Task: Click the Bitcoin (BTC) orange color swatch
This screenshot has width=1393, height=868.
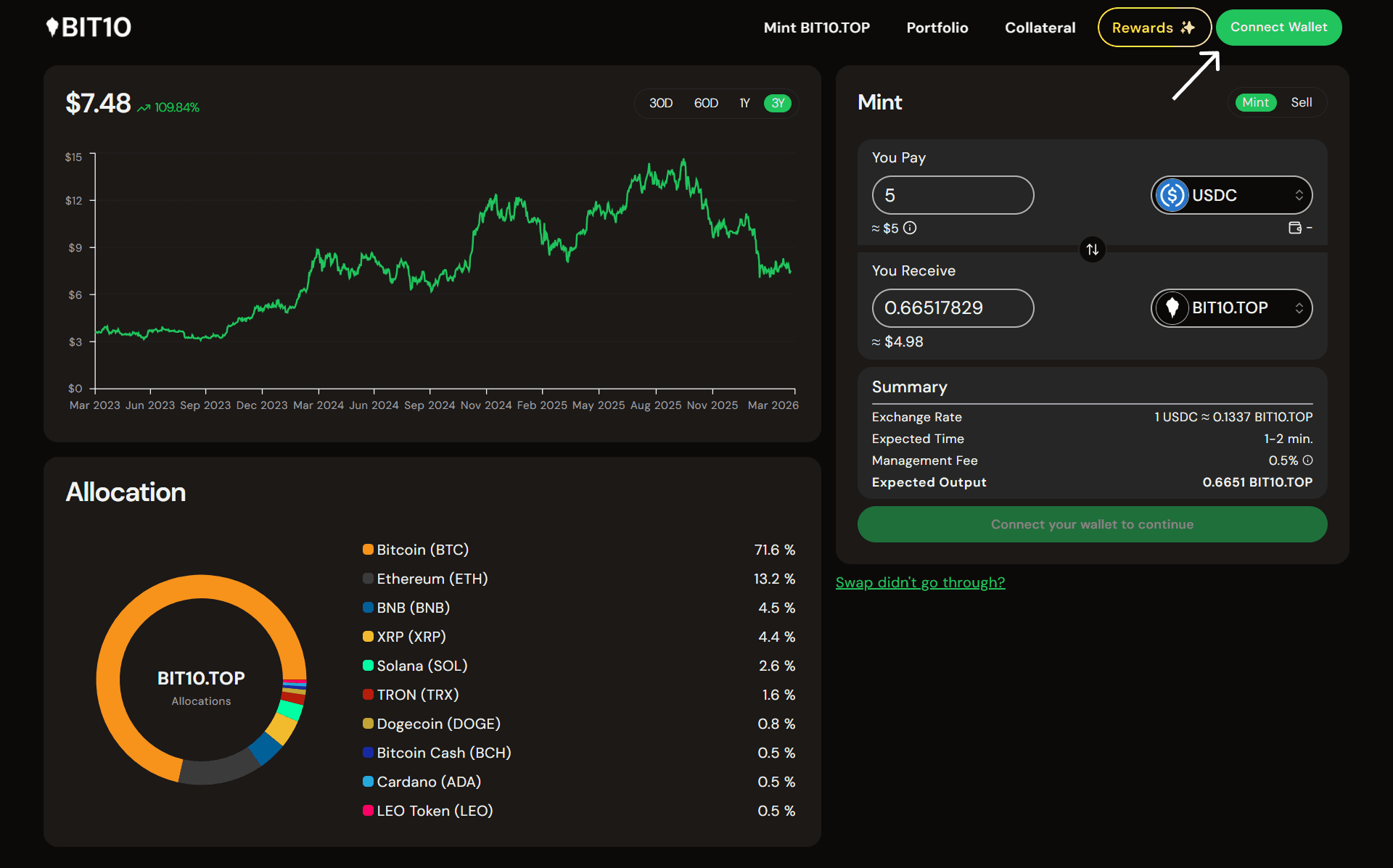Action: [368, 550]
